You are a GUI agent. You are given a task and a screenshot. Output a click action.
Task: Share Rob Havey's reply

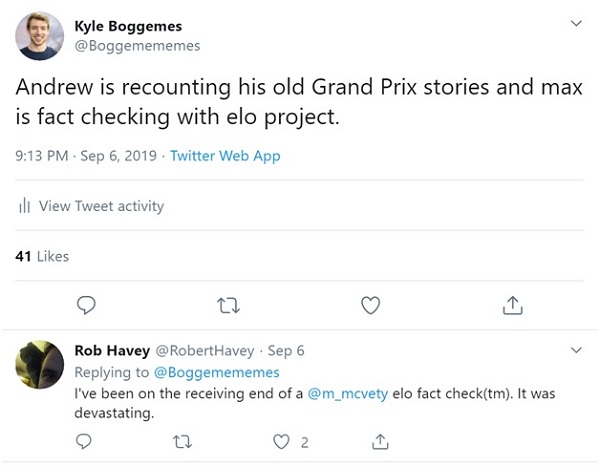pos(380,440)
